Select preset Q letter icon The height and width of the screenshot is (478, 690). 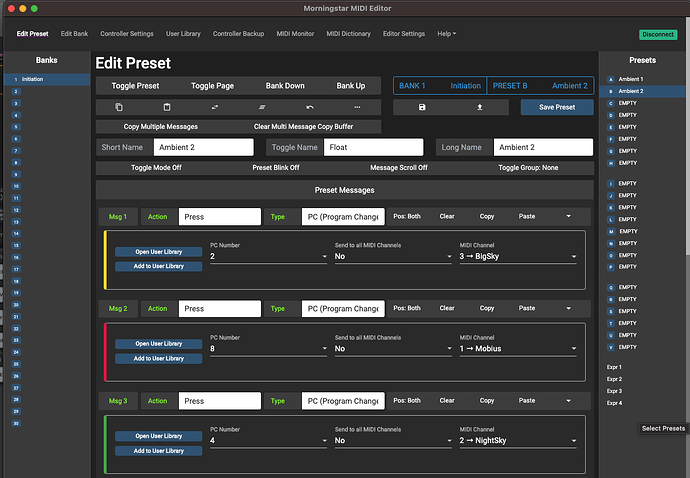pos(610,287)
